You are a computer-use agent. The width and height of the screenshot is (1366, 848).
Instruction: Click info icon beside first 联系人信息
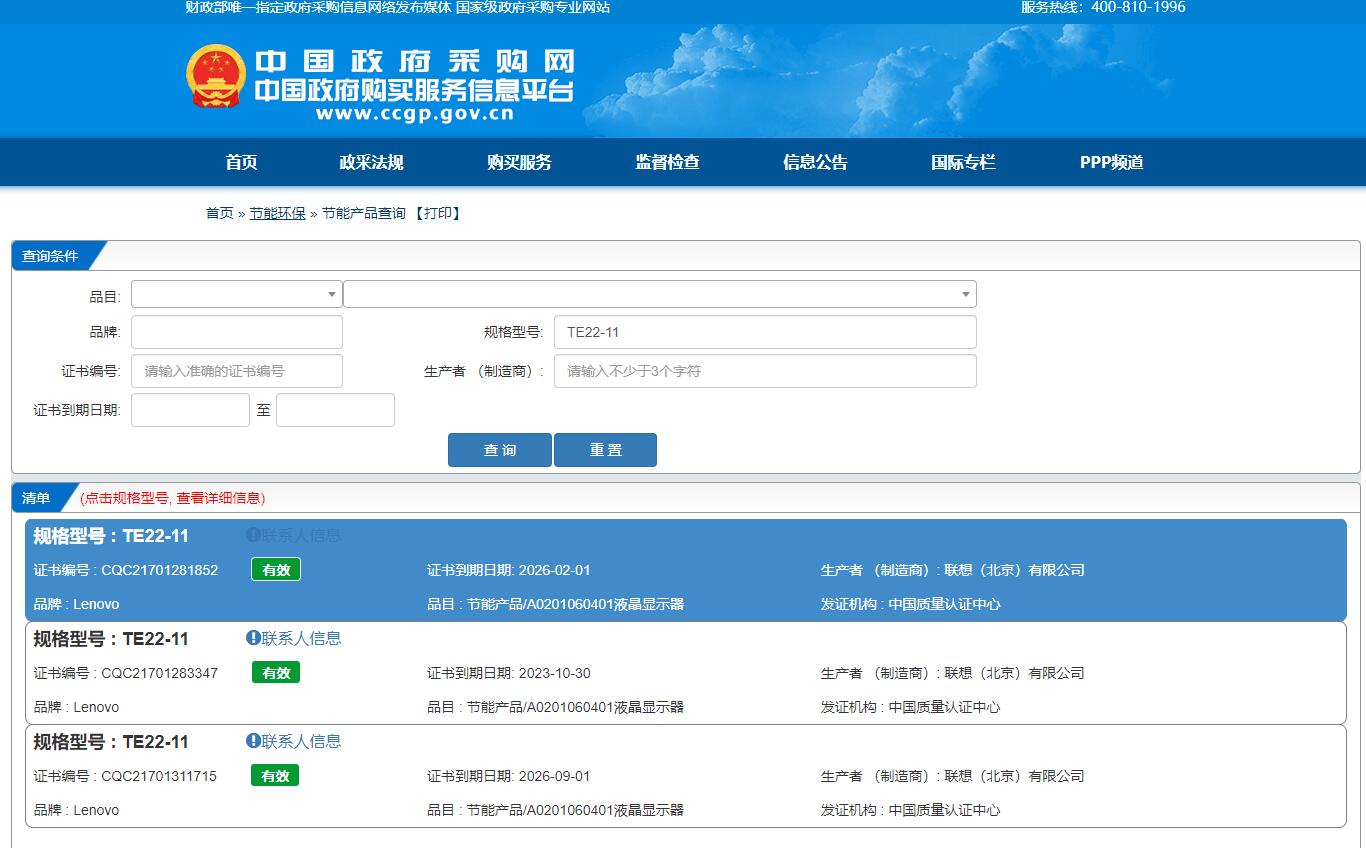pyautogui.click(x=253, y=535)
